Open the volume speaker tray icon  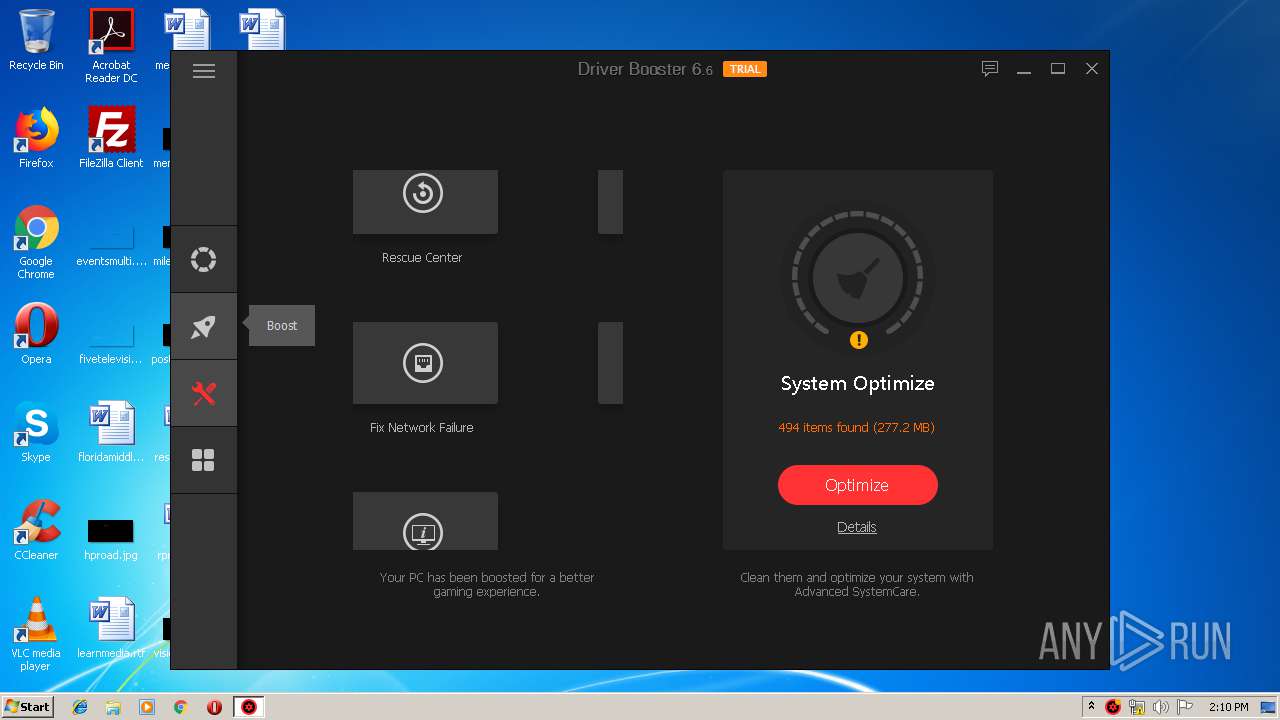[x=1161, y=707]
